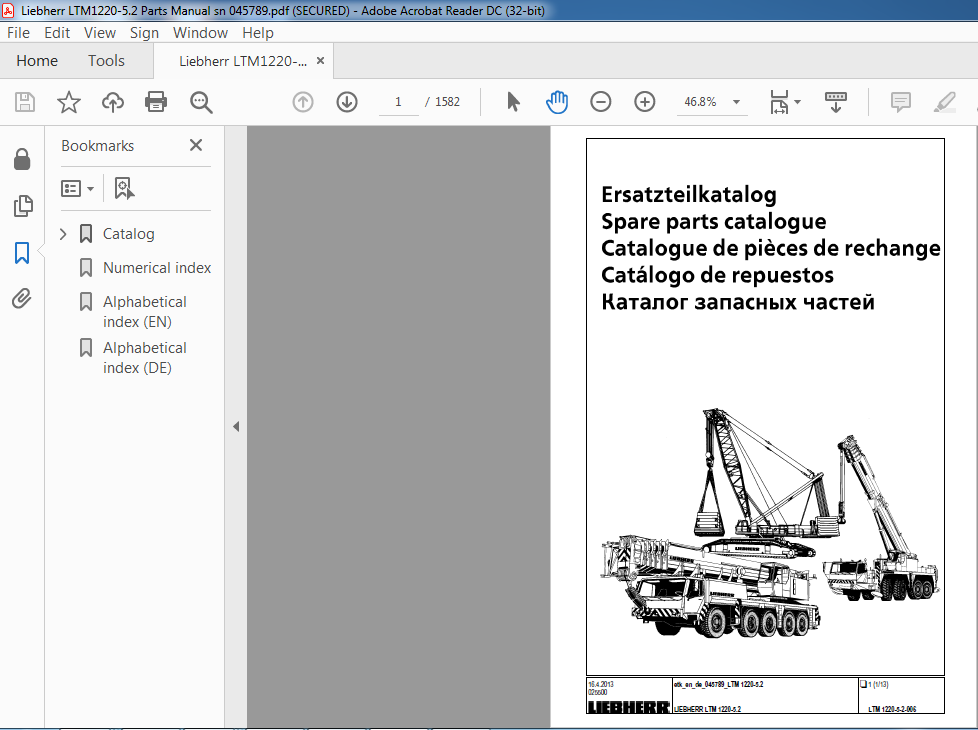978x730 pixels.
Task: Add a comment sticky note
Action: 901,102
